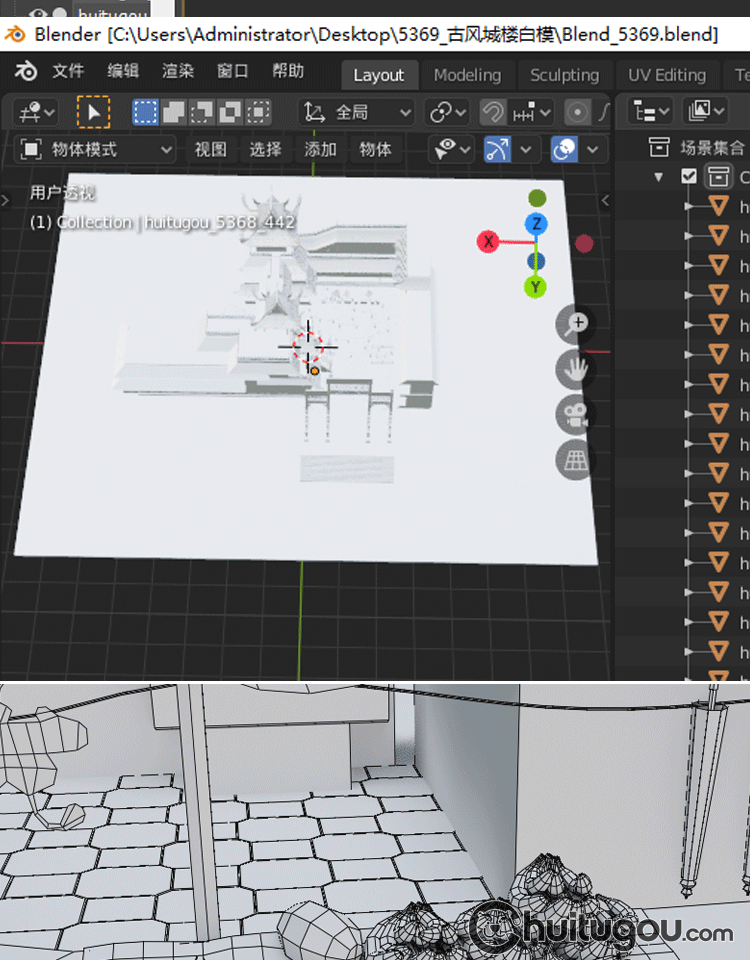750x960 pixels.
Task: Enable proportional editing icon
Action: coord(577,112)
